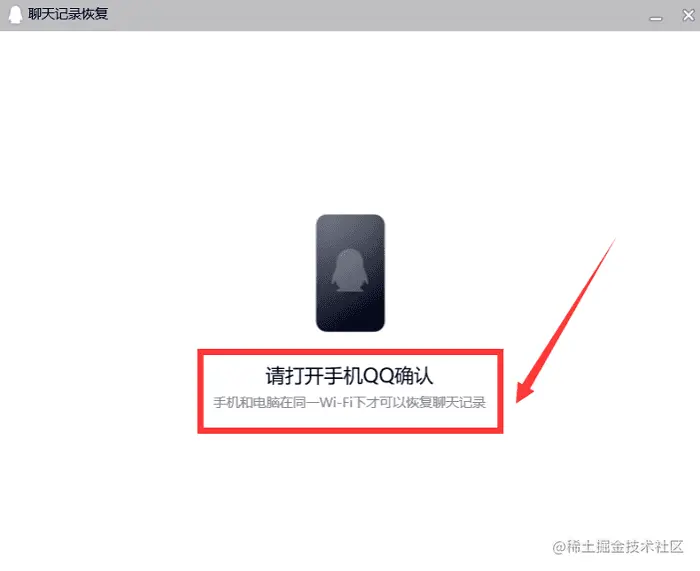Click the "QQ" letters in the heading
This screenshot has width=700, height=571.
click(x=378, y=376)
